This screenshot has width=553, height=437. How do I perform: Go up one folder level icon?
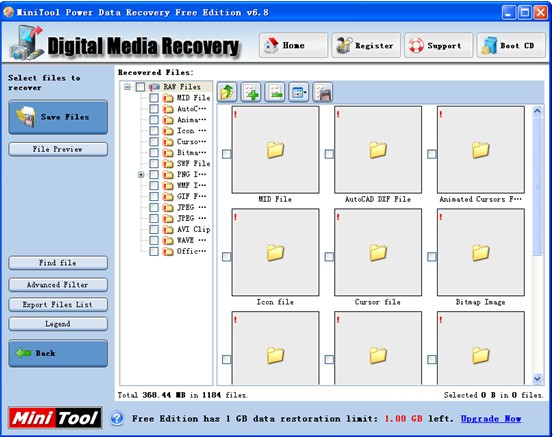[x=227, y=92]
